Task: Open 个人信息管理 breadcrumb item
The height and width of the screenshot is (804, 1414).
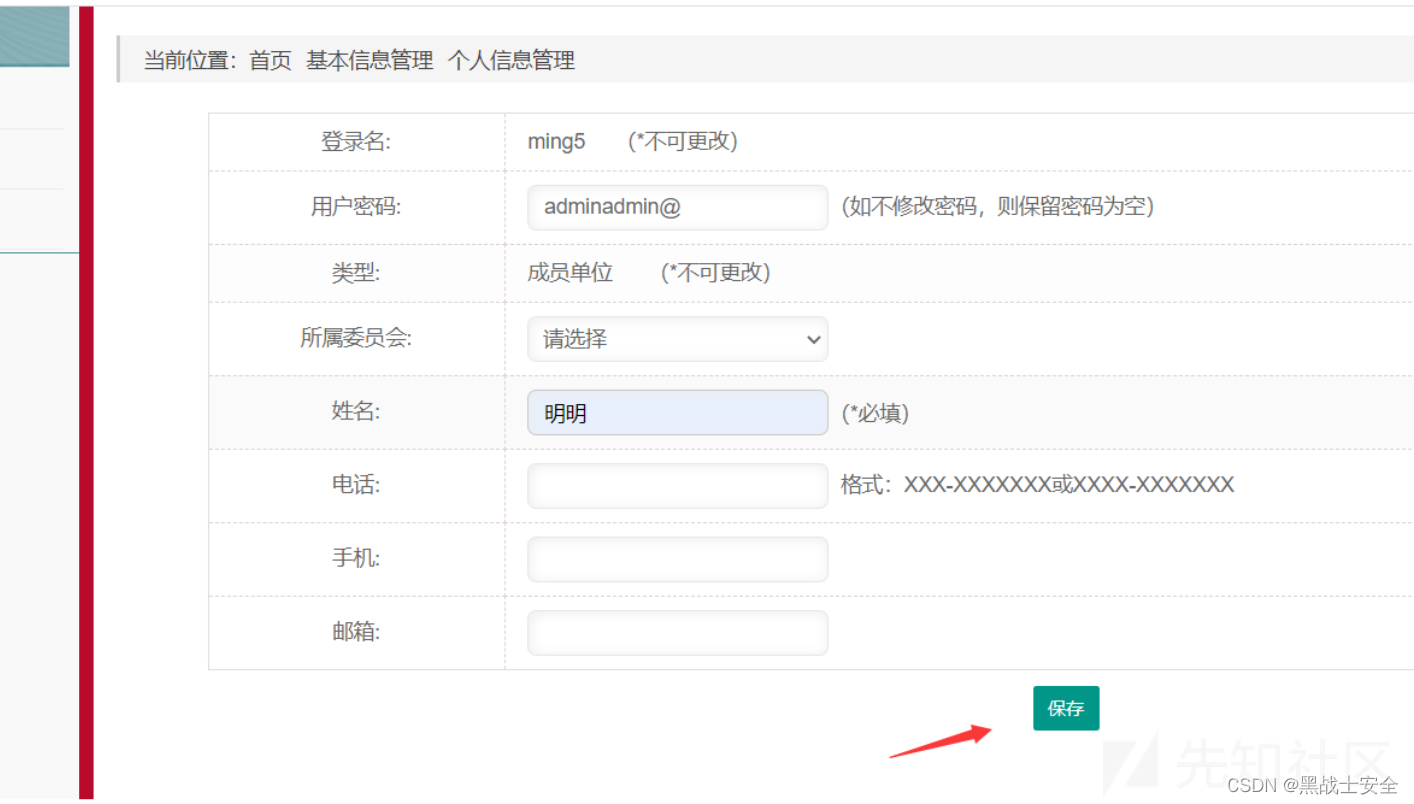Action: coord(511,60)
